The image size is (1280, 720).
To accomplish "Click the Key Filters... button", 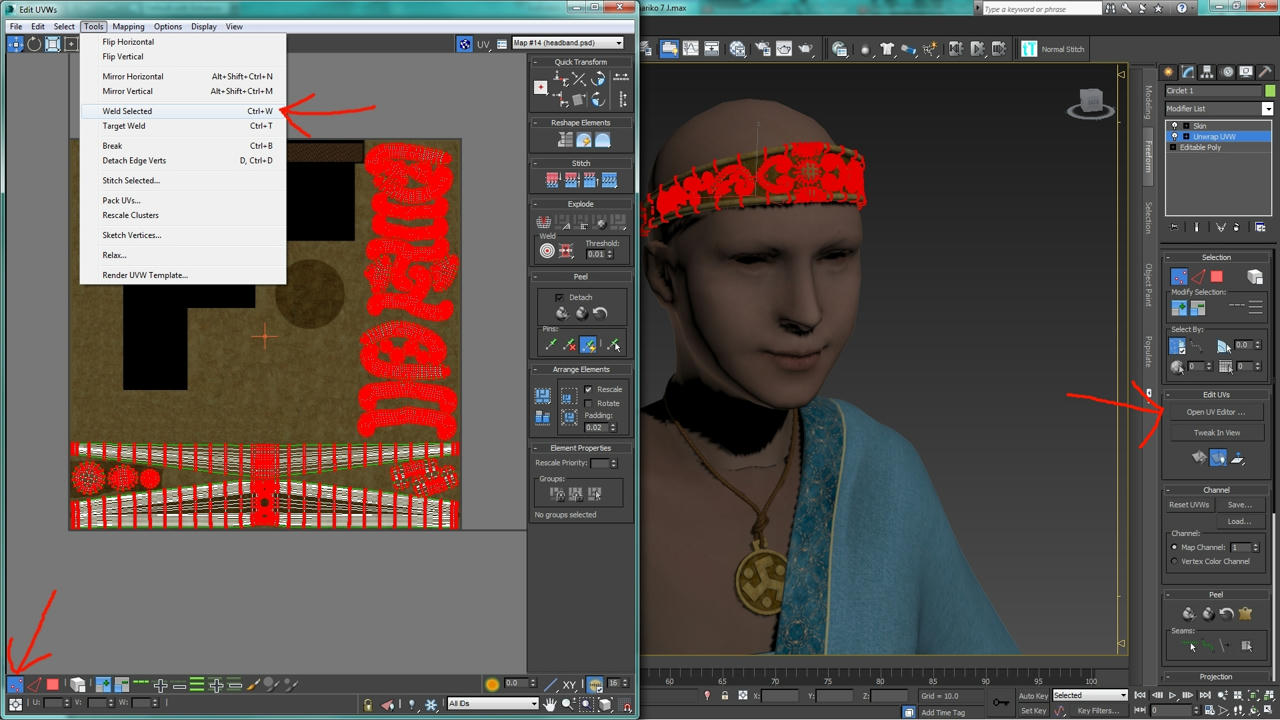I will point(1098,711).
